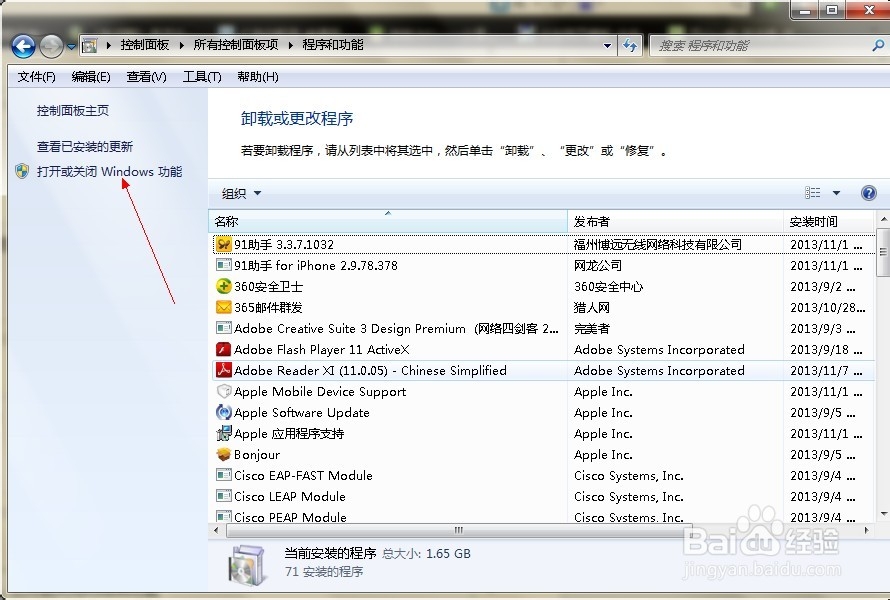Expand the arrow before 控制面板 breadcrumb

tap(108, 45)
